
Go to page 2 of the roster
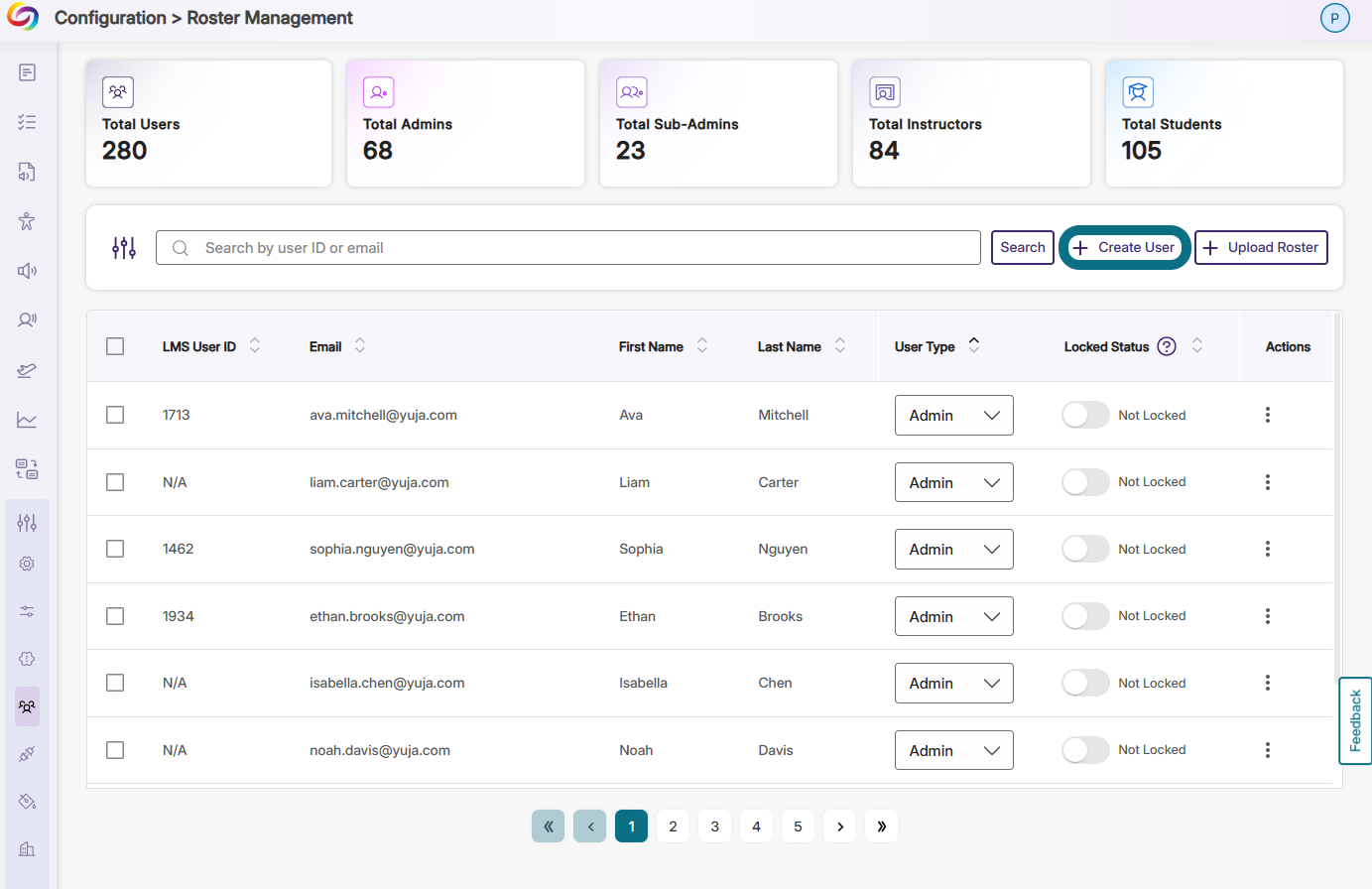pyautogui.click(x=673, y=826)
